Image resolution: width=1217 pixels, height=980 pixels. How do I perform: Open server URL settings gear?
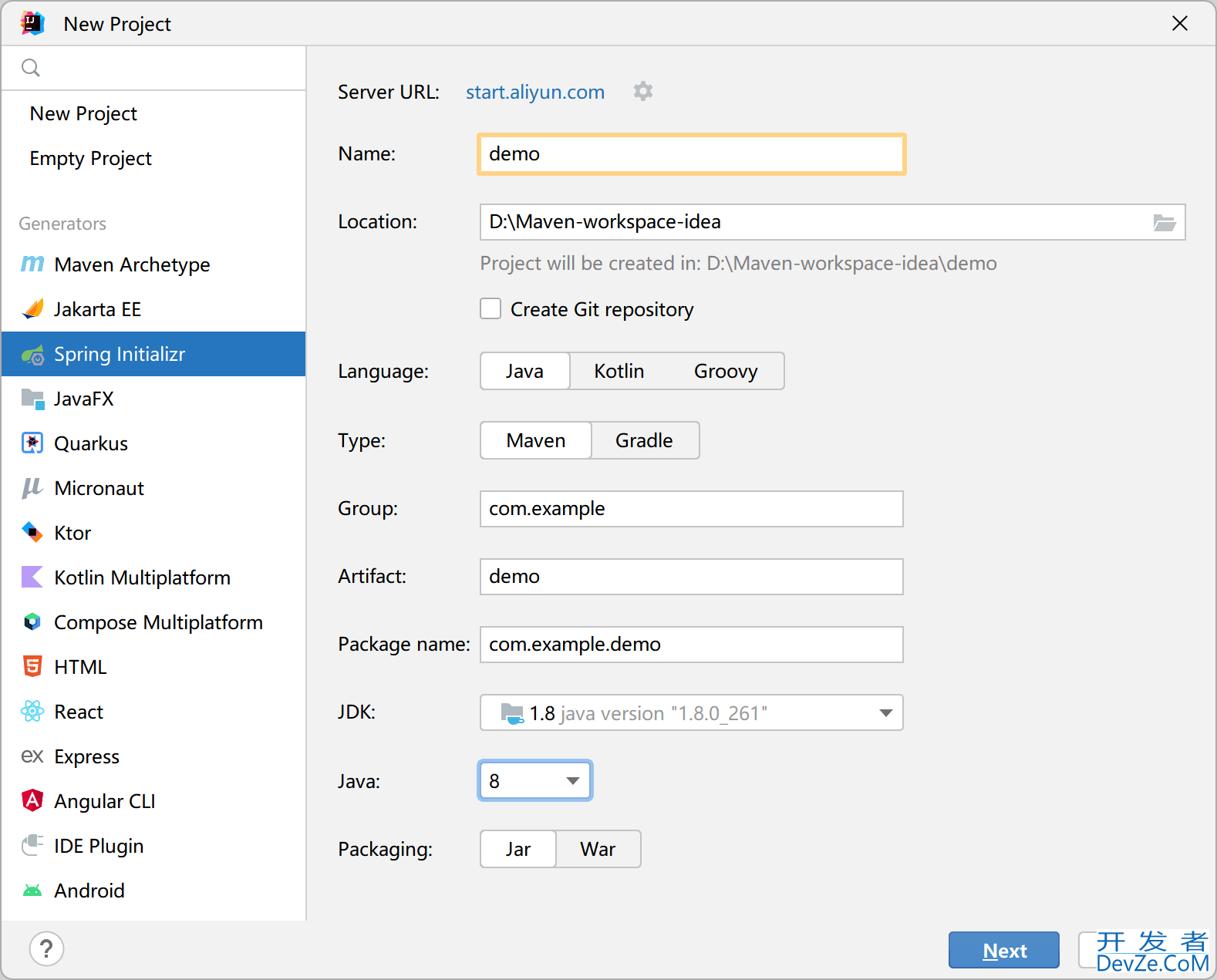point(643,92)
